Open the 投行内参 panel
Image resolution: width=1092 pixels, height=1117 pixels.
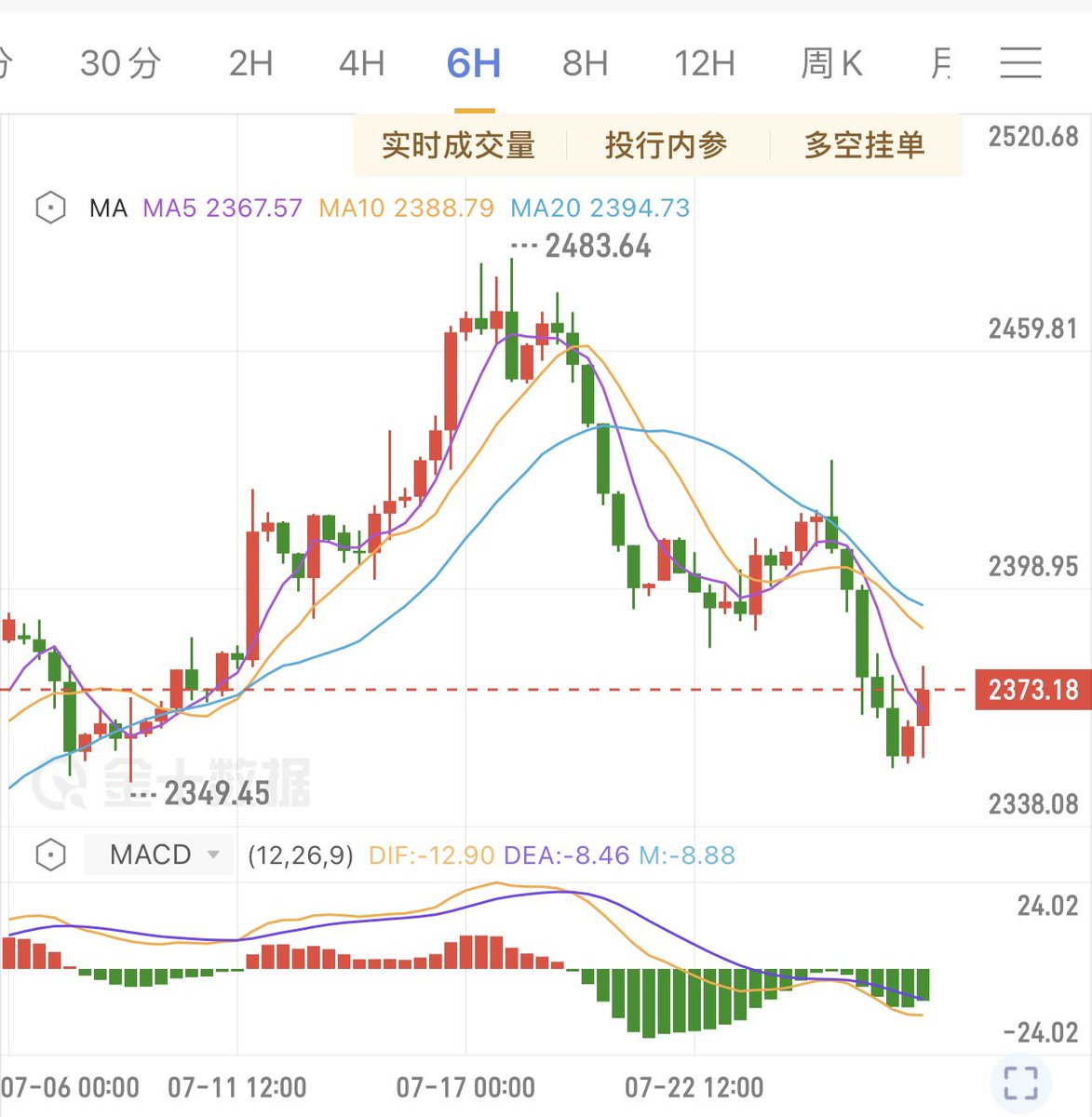coord(667,145)
